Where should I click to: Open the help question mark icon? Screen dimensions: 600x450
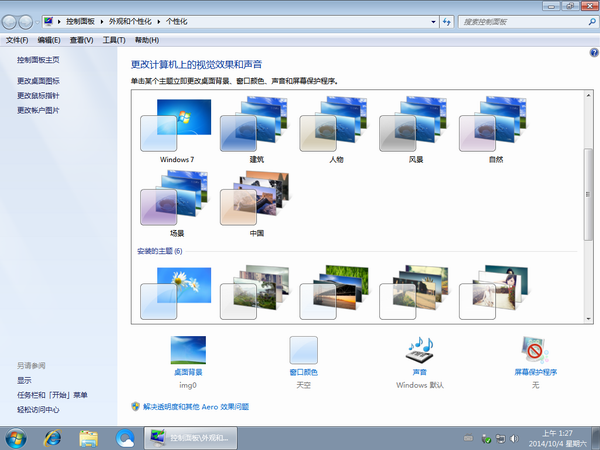tap(594, 52)
